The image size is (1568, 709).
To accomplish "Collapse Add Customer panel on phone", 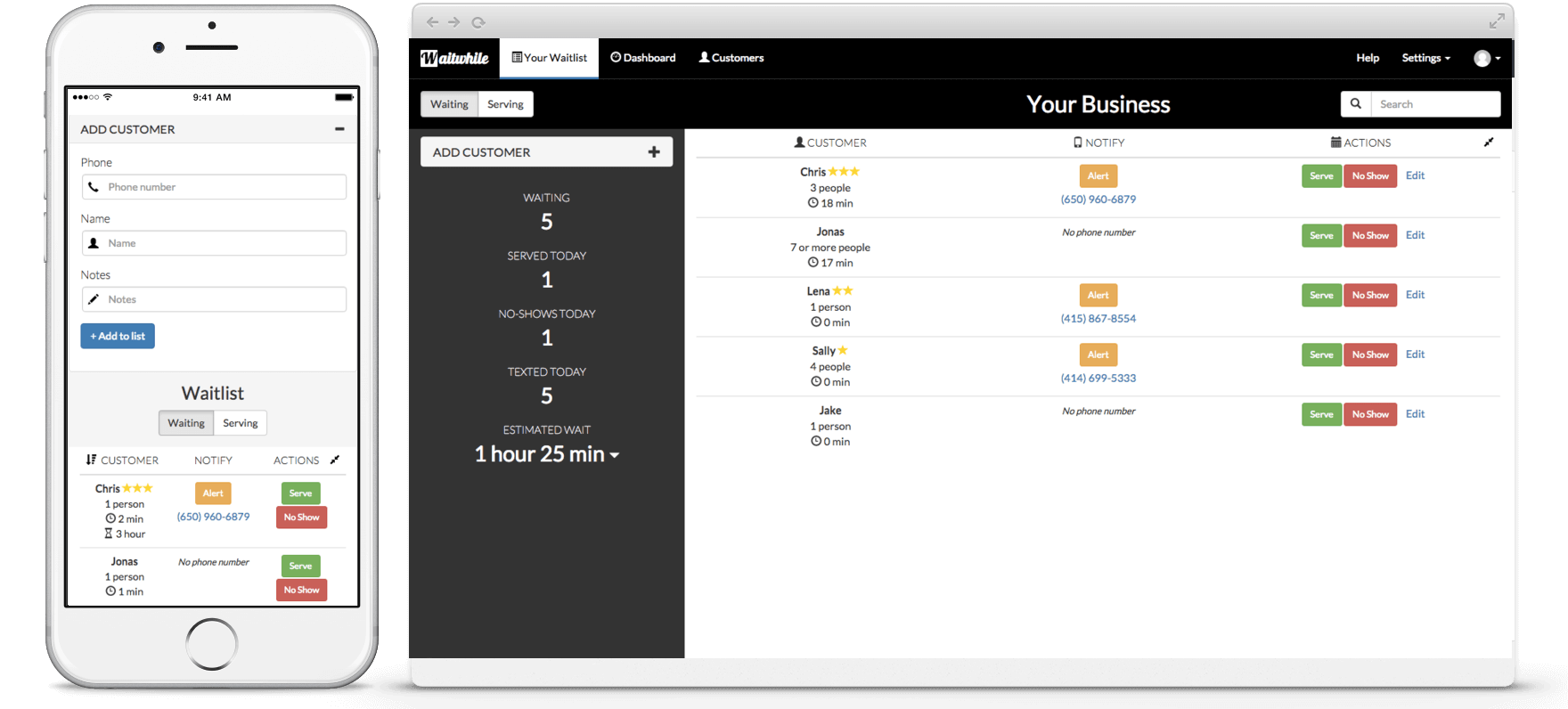I will (339, 129).
